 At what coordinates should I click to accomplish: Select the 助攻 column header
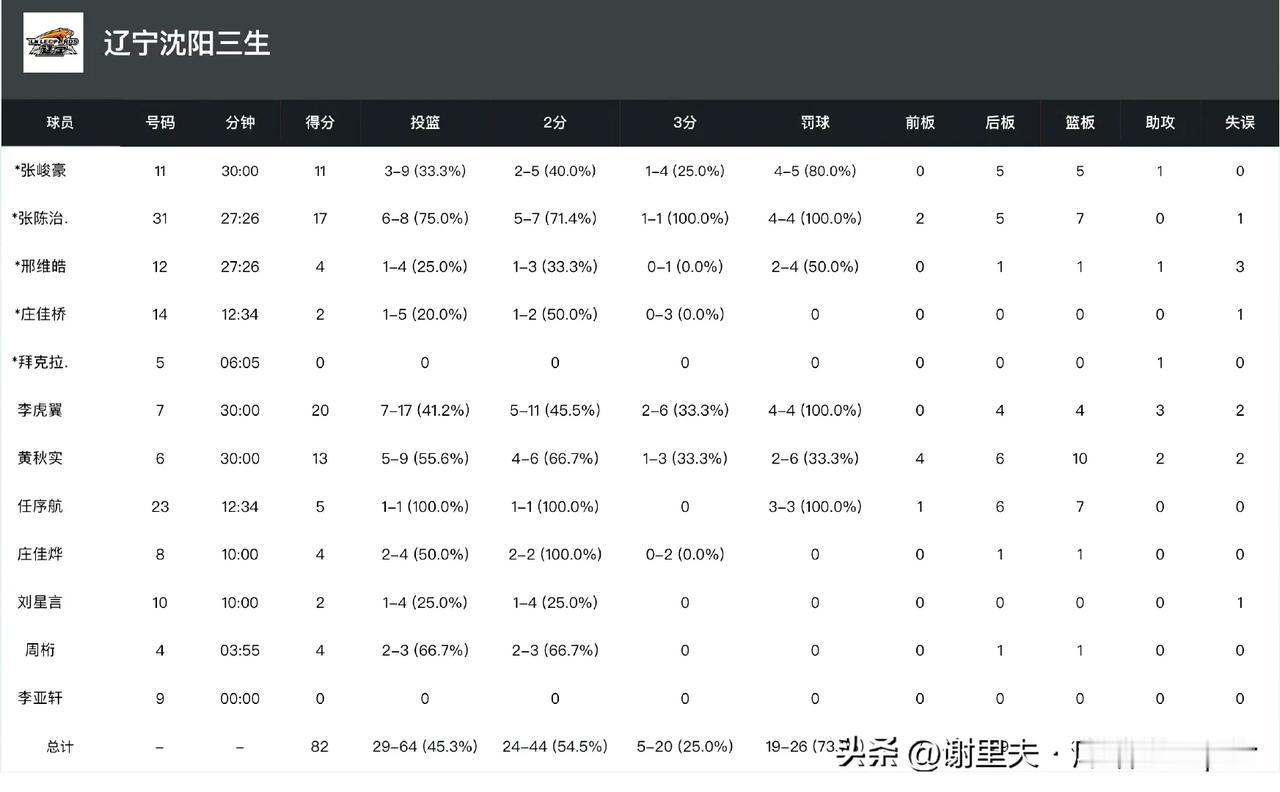1160,122
